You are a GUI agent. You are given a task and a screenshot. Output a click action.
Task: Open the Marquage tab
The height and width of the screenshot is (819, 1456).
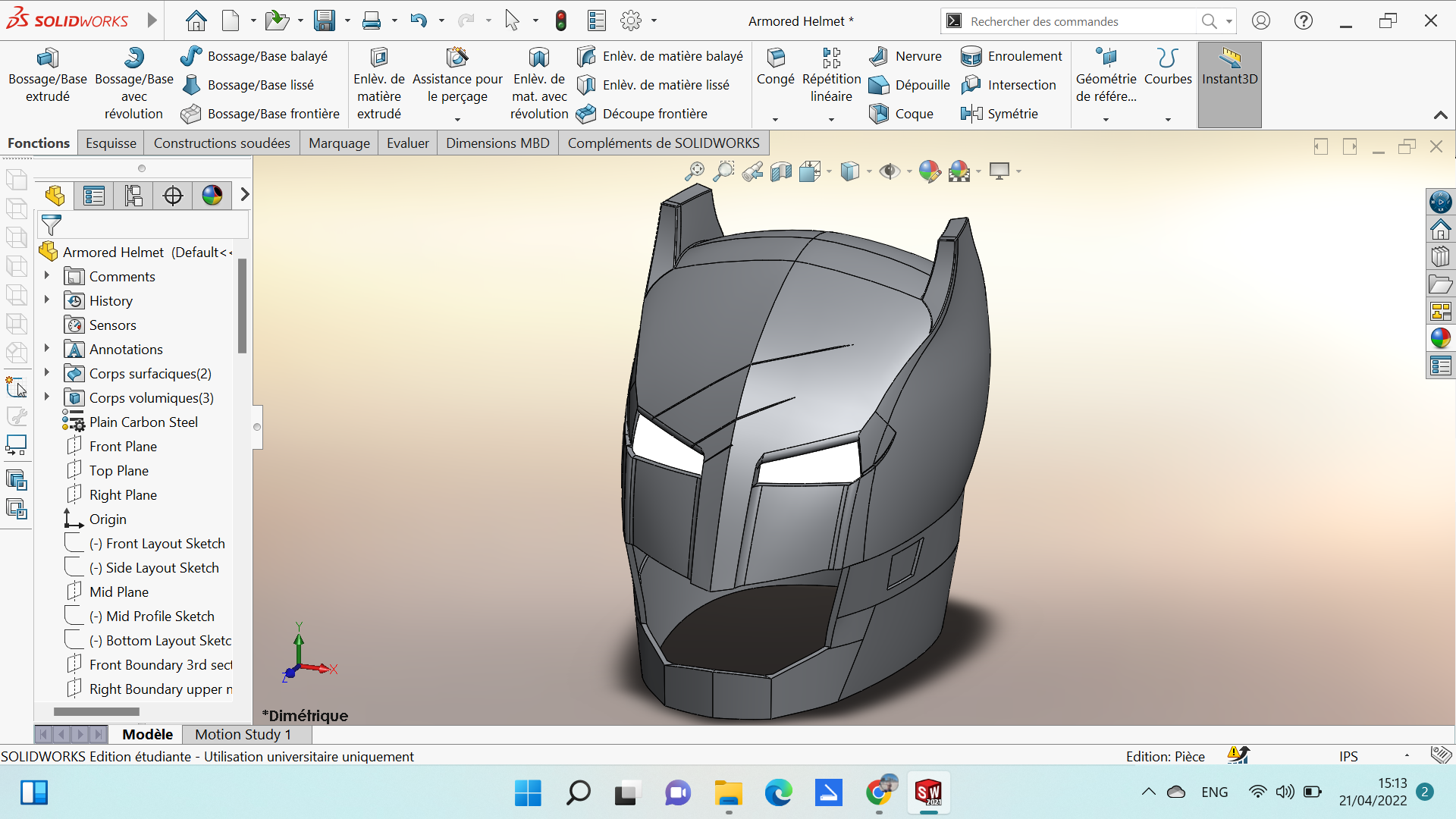(x=339, y=143)
